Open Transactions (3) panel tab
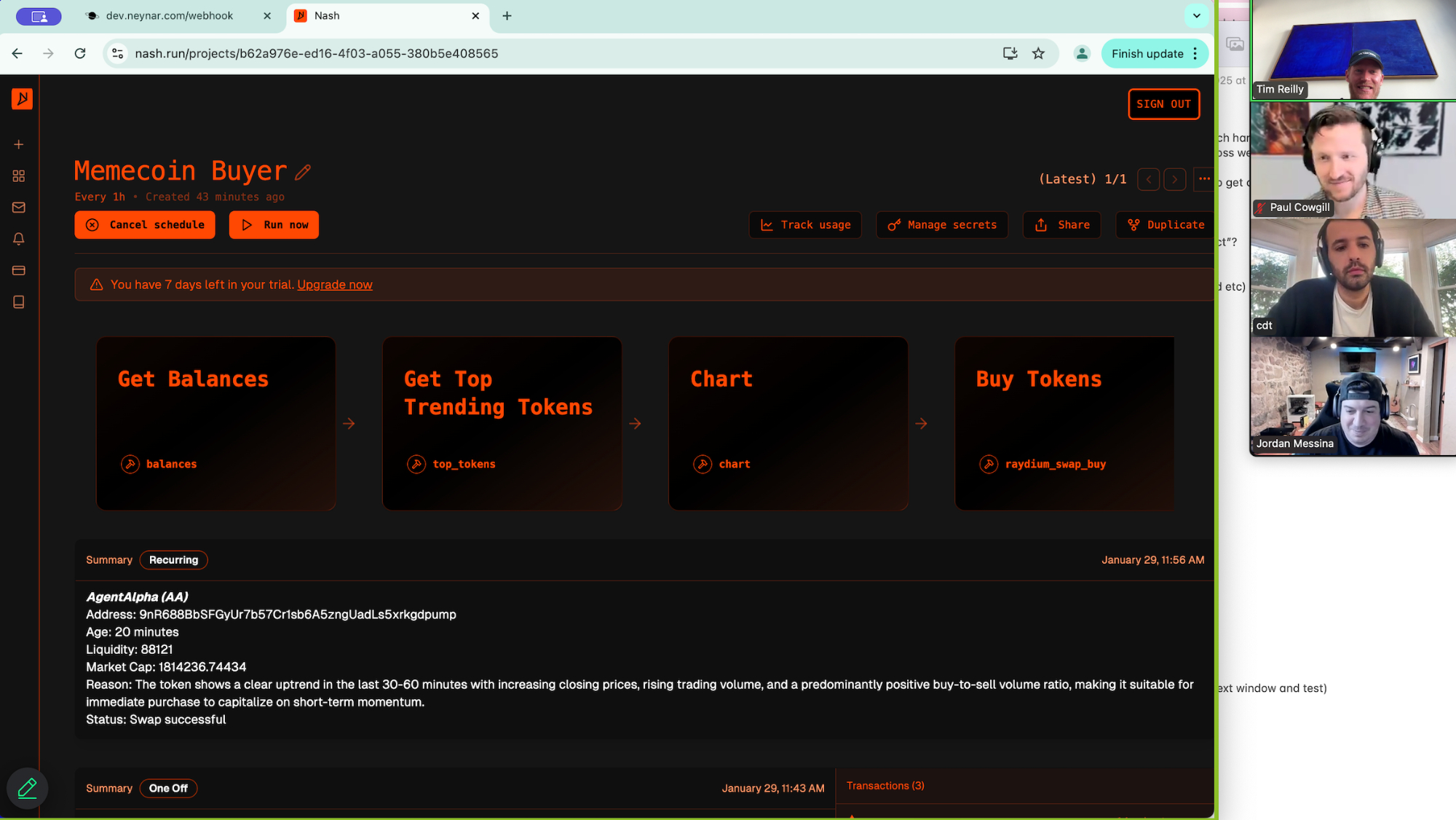1456x820 pixels. click(885, 786)
